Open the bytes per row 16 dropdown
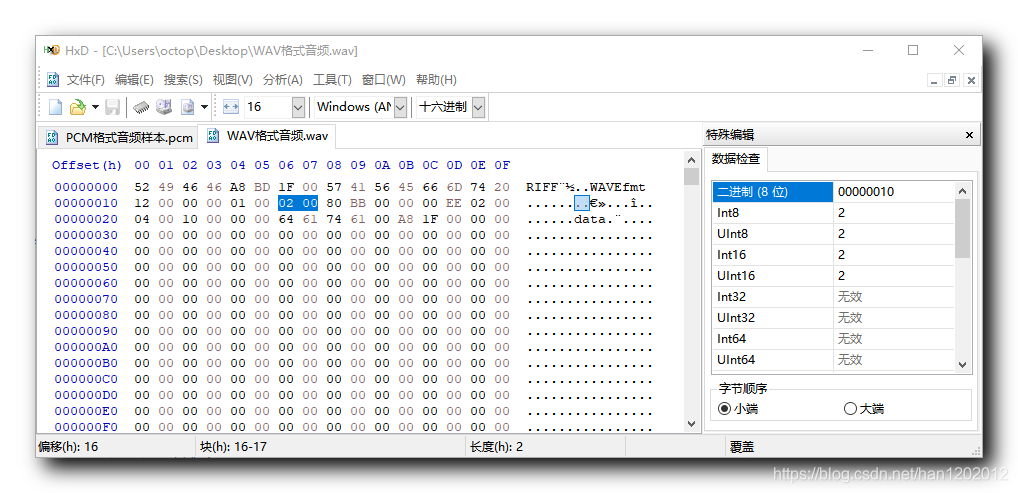The height and width of the screenshot is (493, 1018). [298, 107]
